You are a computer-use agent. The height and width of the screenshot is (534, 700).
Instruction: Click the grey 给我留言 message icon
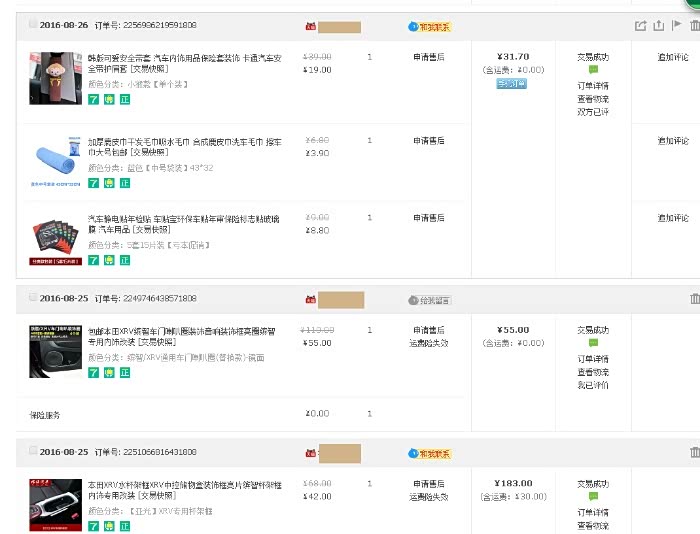429,299
